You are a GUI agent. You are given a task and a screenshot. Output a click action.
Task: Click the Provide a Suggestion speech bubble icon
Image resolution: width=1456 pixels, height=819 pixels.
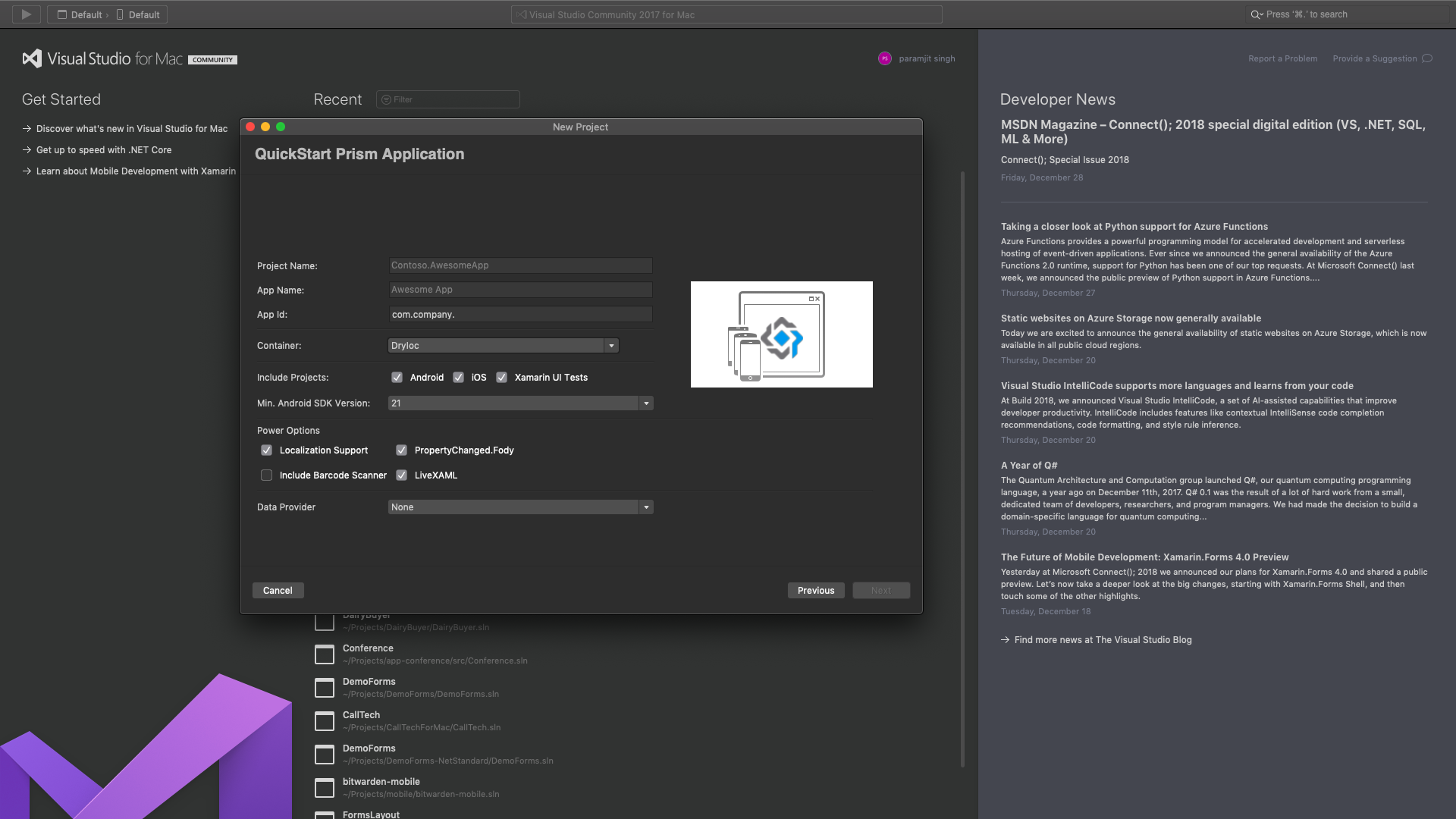[x=1427, y=58]
